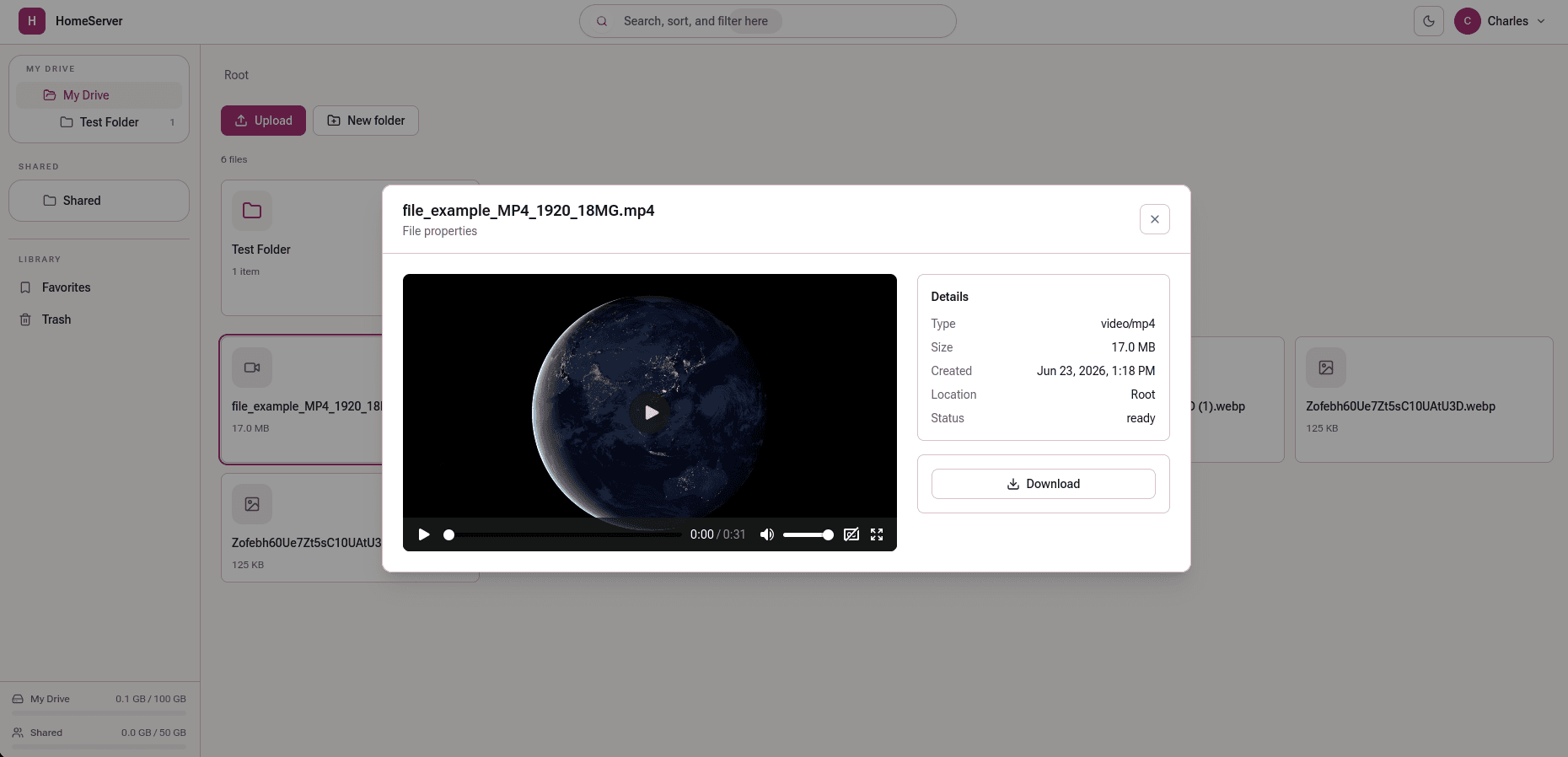The image size is (1568, 757).
Task: Click the 17.0 MB size value
Action: (x=1133, y=347)
